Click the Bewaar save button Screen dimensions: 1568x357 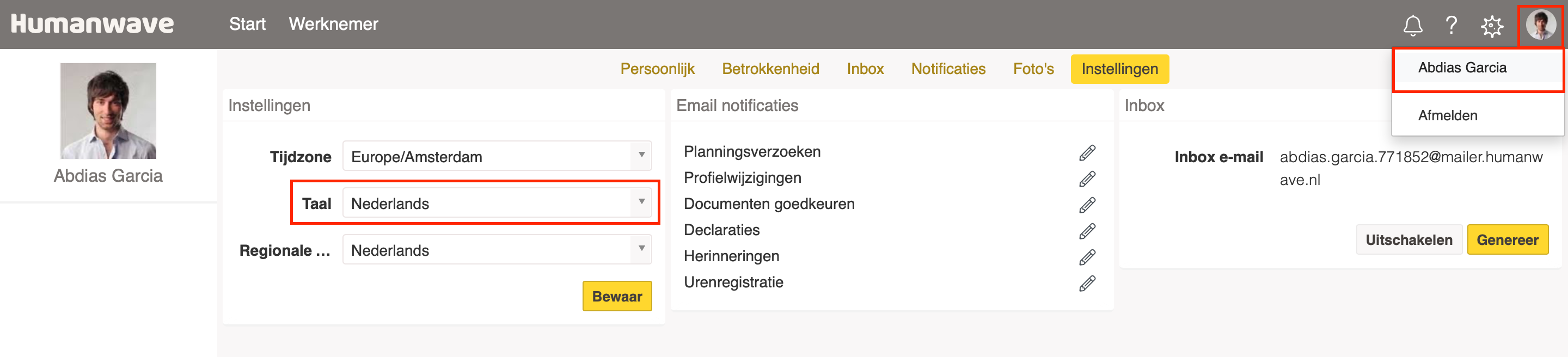pos(617,296)
